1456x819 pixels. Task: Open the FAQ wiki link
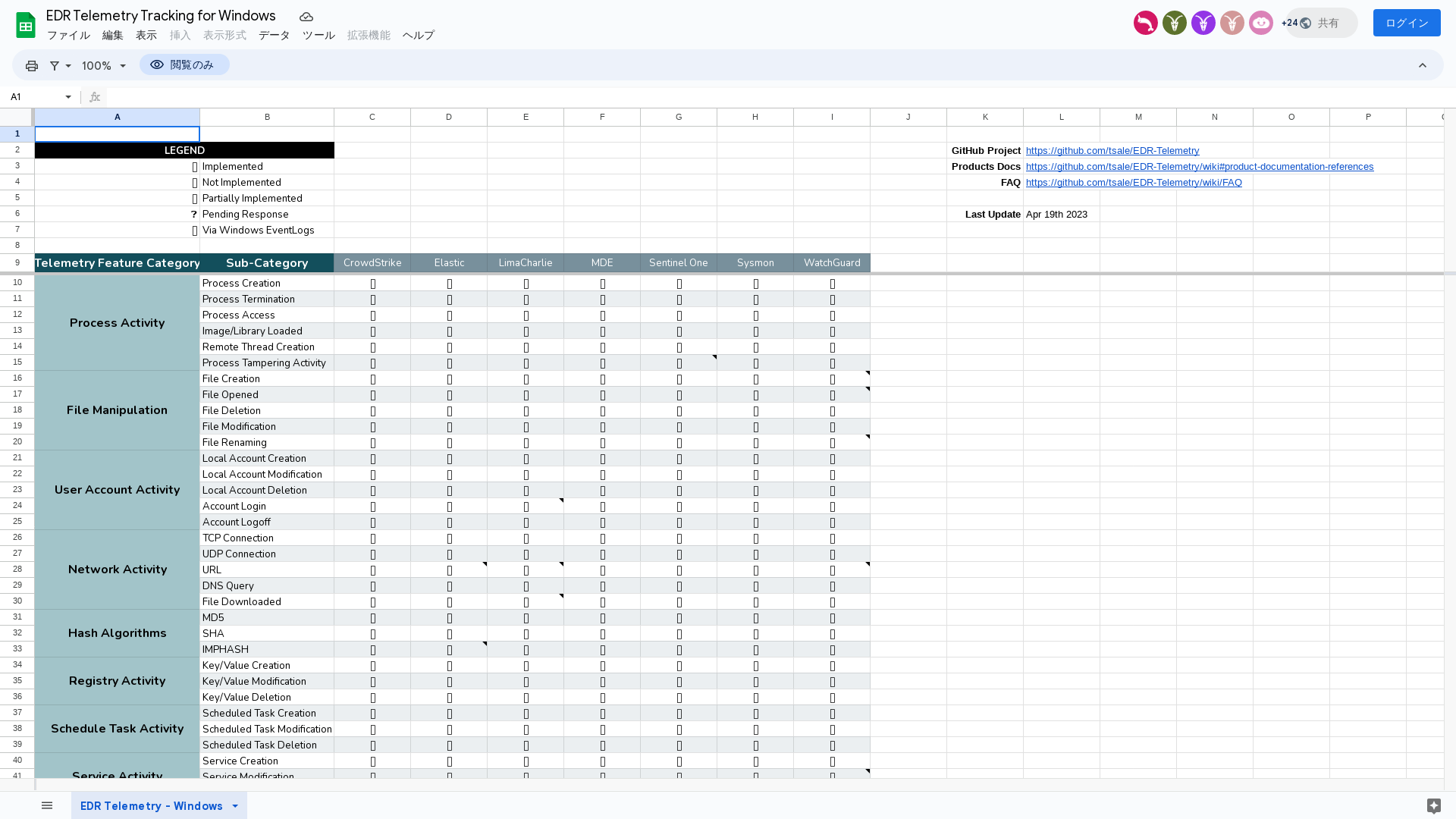1134,183
